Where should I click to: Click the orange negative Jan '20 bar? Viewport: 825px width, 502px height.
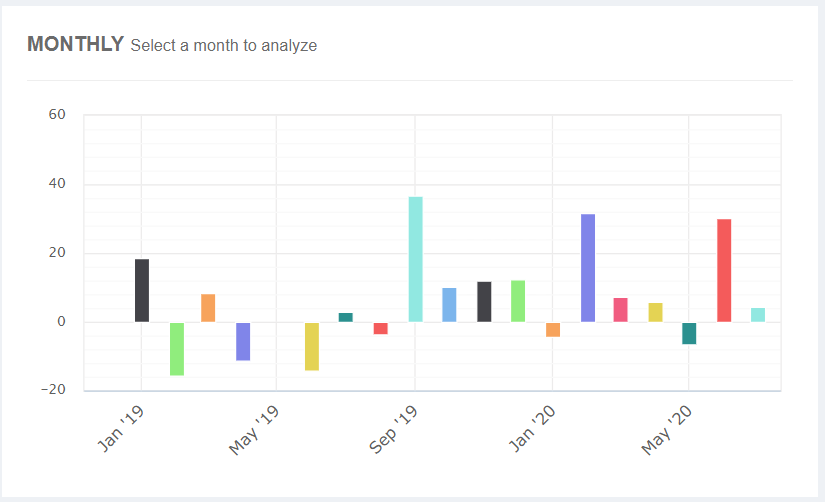pyautogui.click(x=553, y=330)
